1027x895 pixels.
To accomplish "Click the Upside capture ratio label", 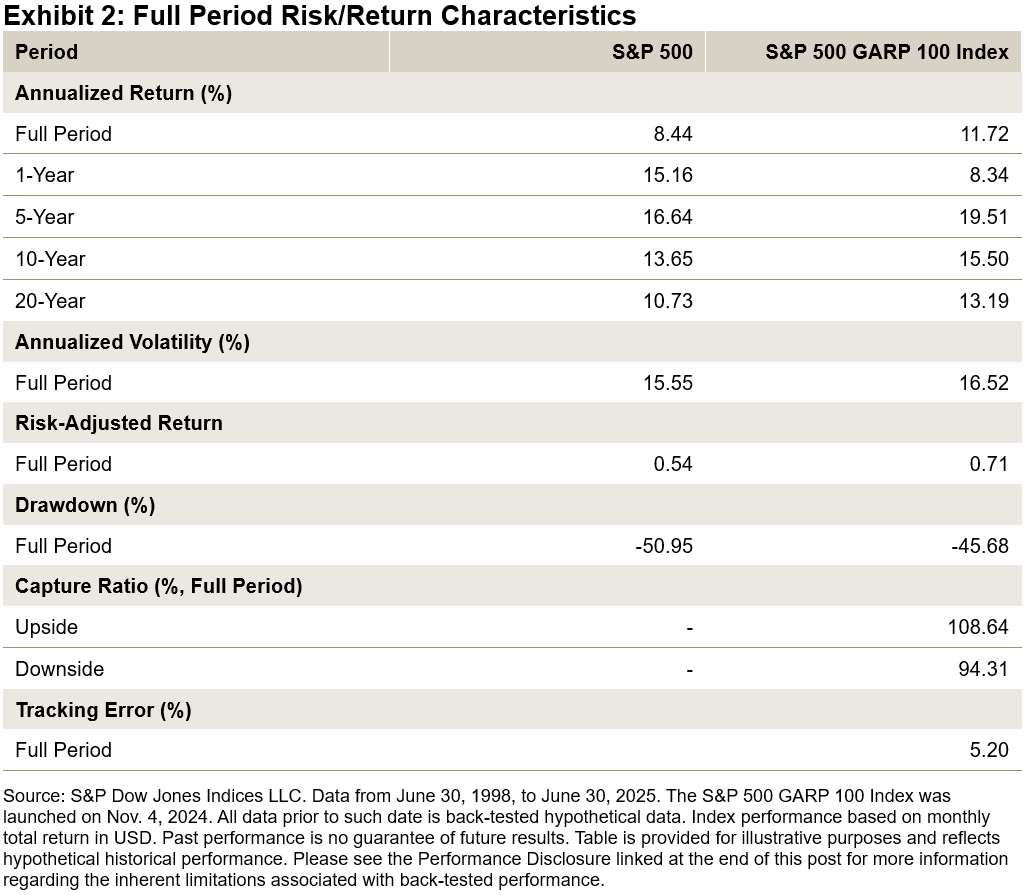I will click(46, 627).
